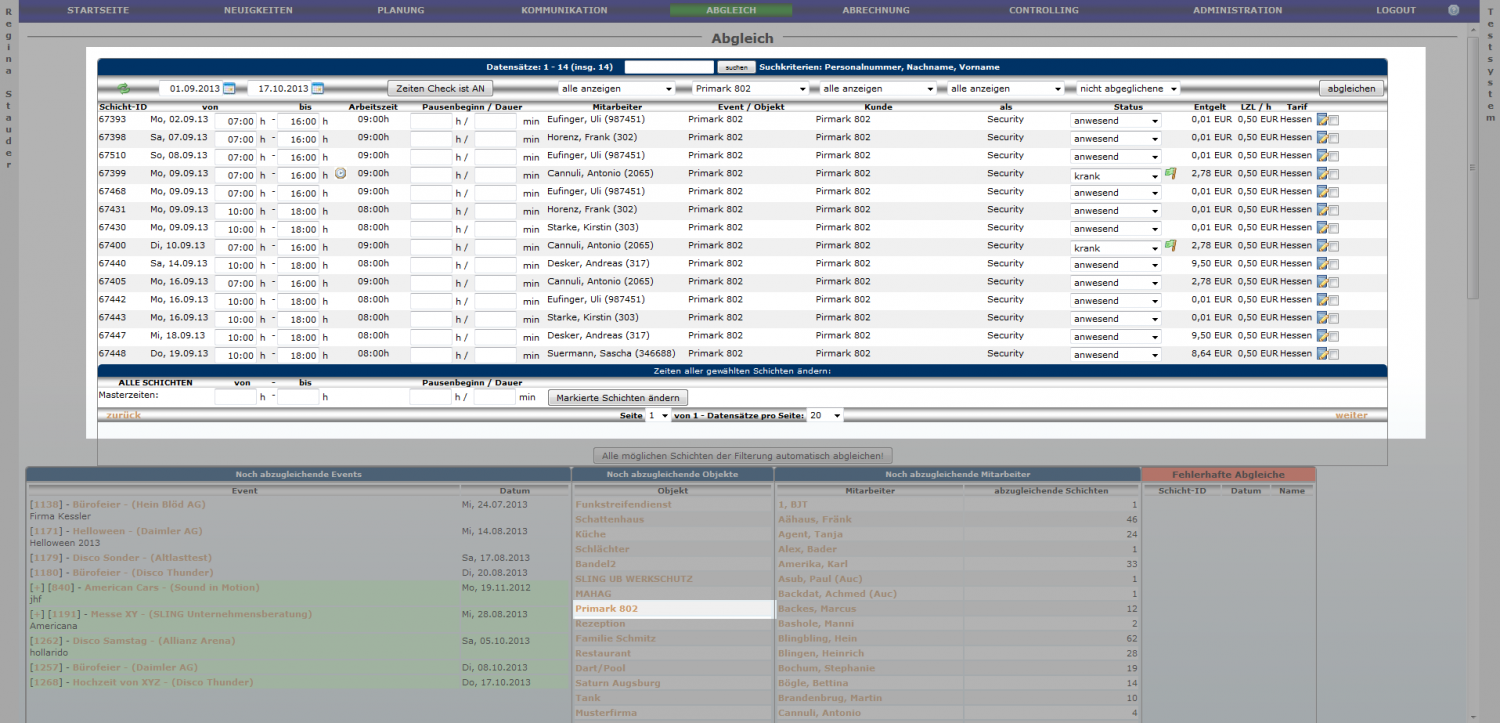Viewport: 1500px width, 723px height.
Task: Open calendar picker beside 17.10.2013 date
Action: [x=317, y=89]
